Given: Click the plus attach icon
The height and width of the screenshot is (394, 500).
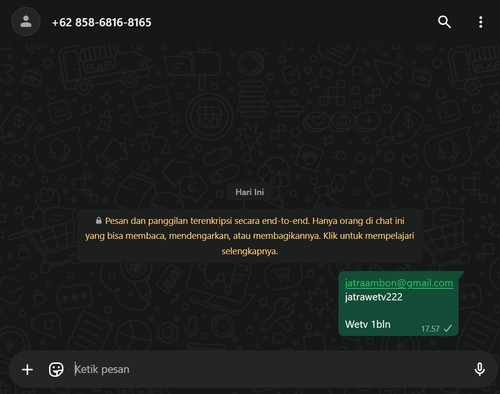Looking at the screenshot, I should (27, 369).
